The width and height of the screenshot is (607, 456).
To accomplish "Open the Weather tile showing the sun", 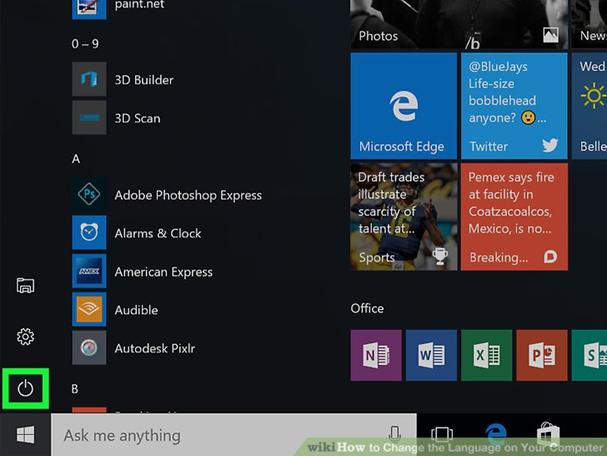I will click(x=589, y=106).
